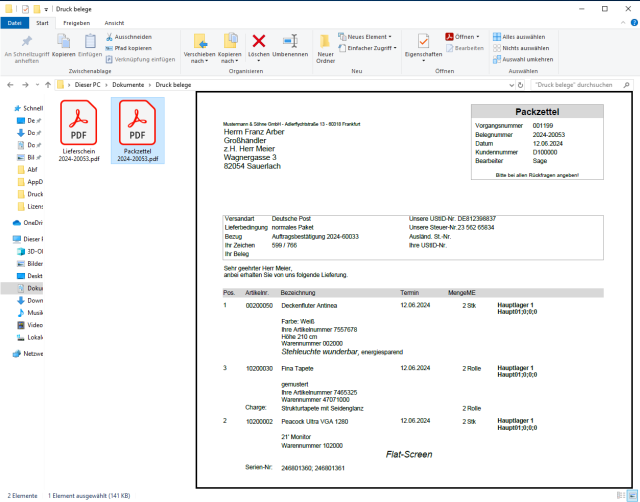640x502 pixels.
Task: Open the Datei menu tab
Action: (16, 22)
